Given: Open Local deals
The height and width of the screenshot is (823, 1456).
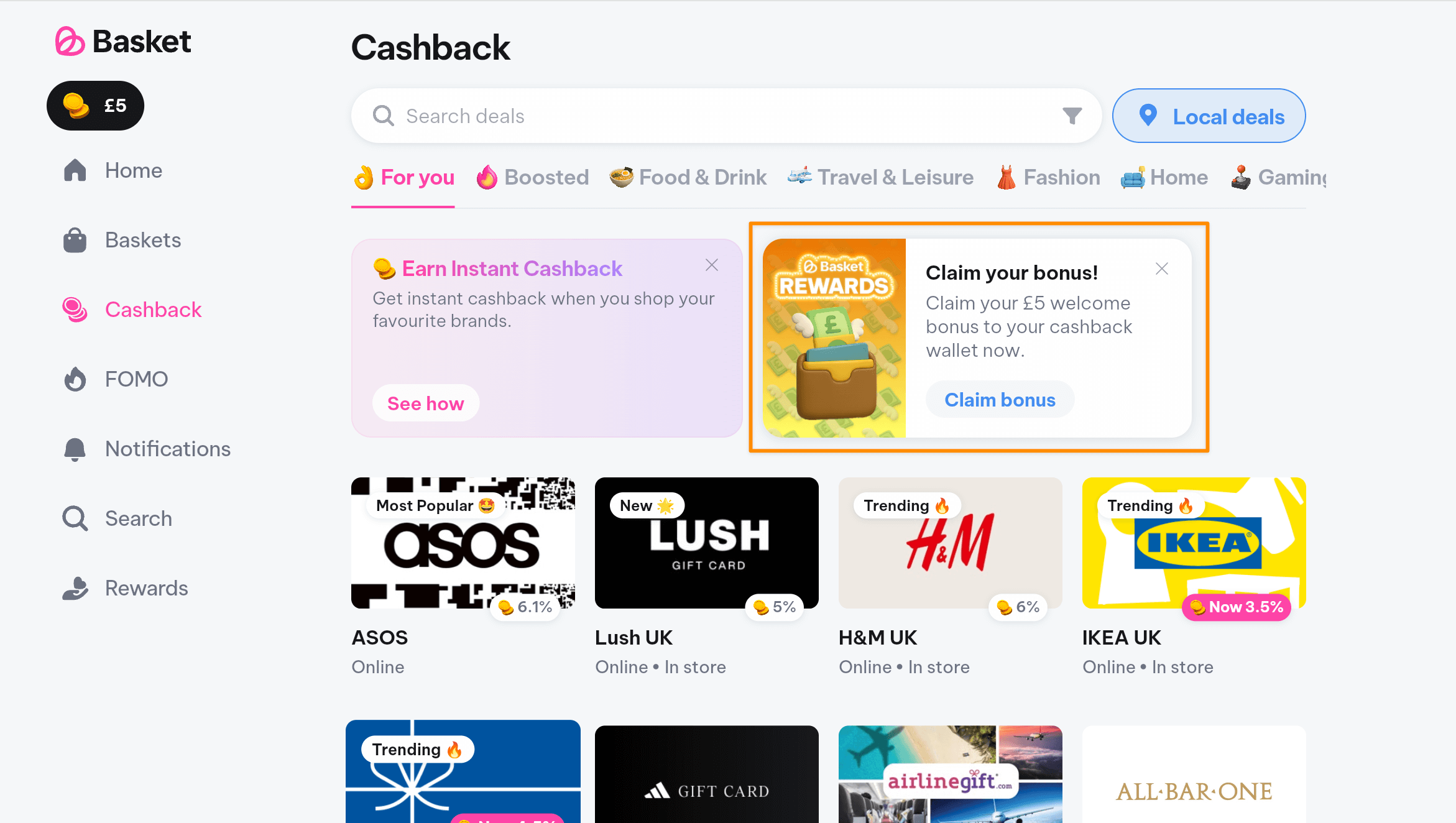Looking at the screenshot, I should point(1209,116).
